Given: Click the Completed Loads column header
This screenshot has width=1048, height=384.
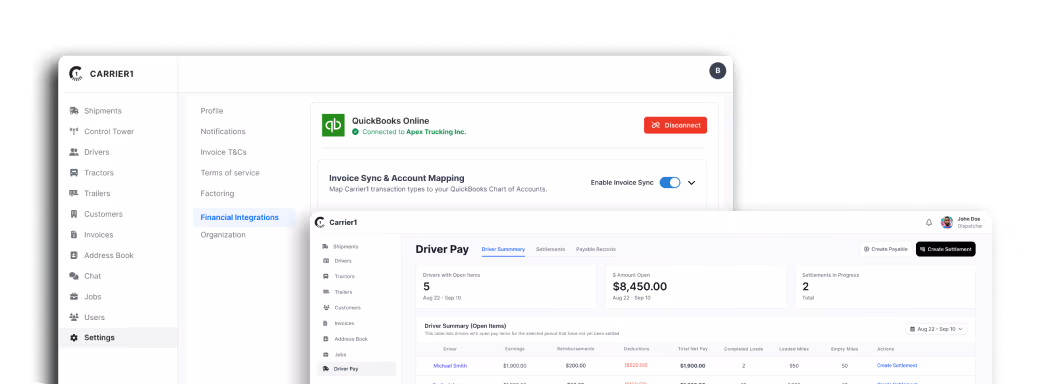Looking at the screenshot, I should pyautogui.click(x=743, y=349).
